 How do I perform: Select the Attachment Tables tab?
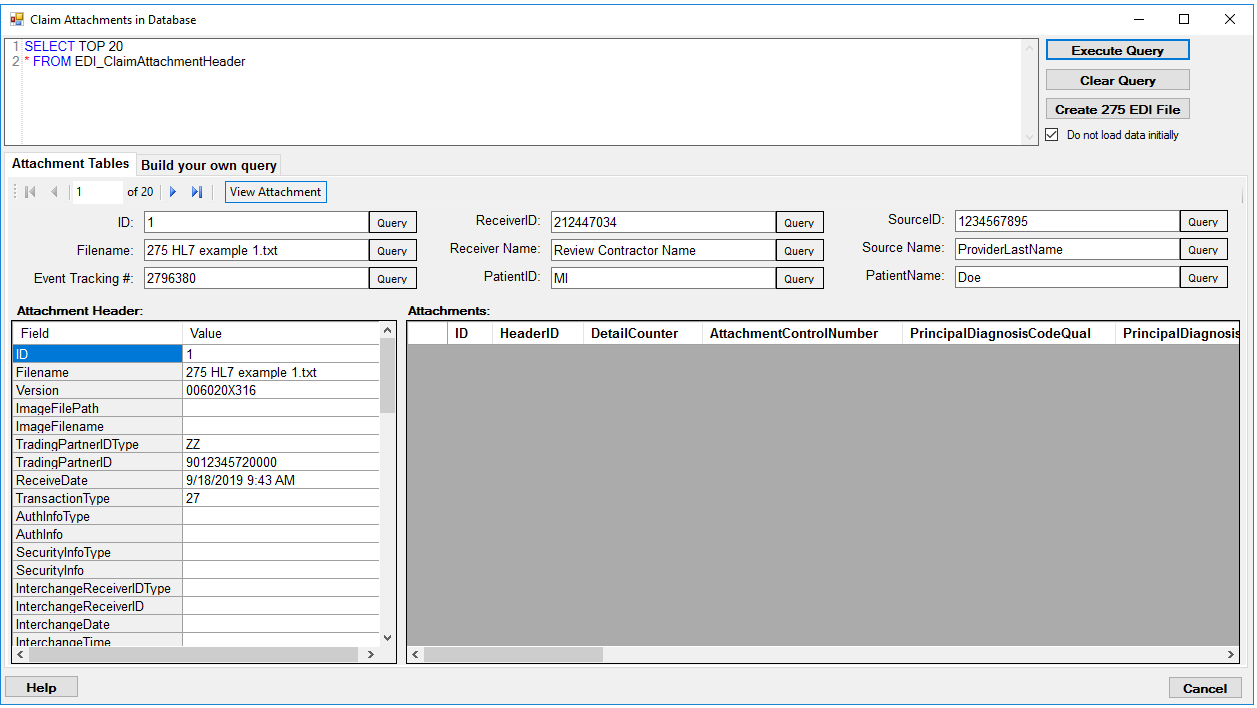[x=70, y=163]
